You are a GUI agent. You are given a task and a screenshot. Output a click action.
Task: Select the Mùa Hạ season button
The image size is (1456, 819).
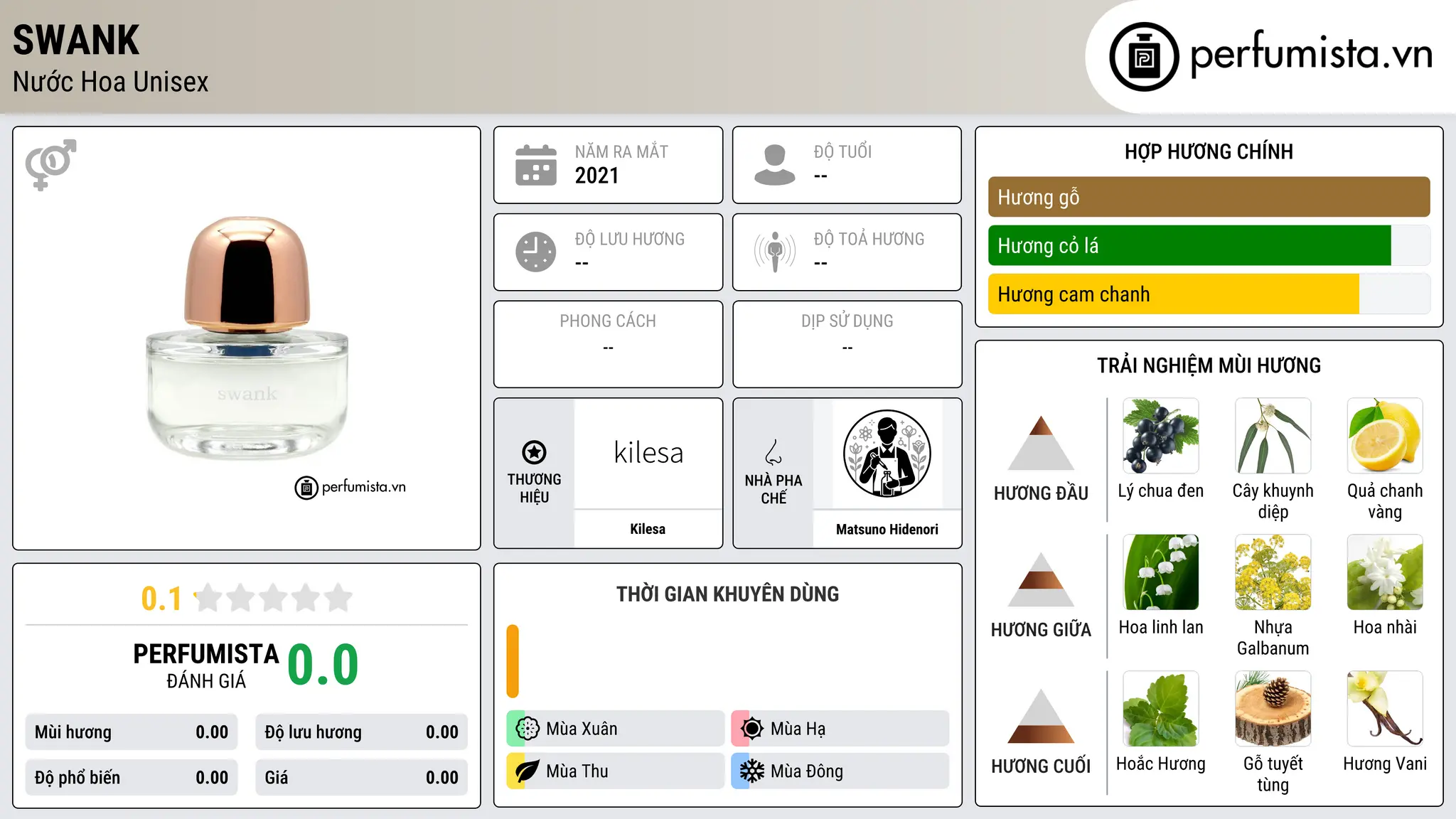pos(840,729)
